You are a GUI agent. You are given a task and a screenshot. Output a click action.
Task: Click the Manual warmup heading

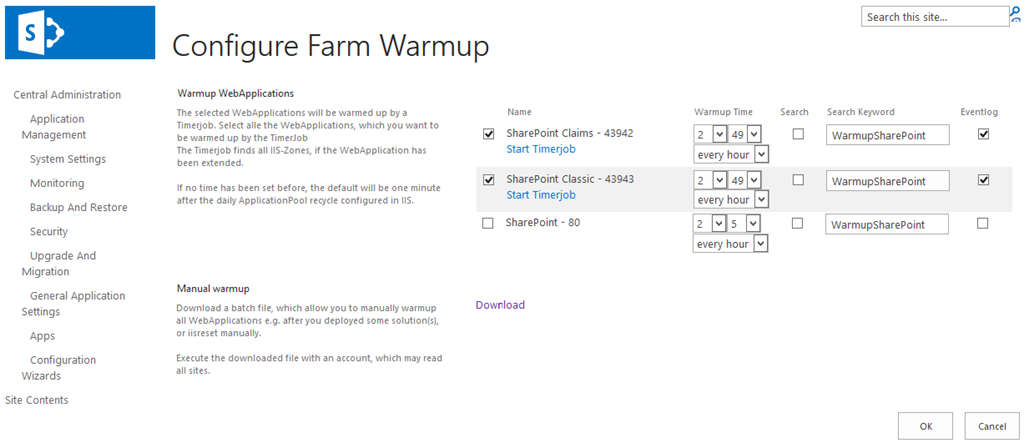tap(213, 287)
